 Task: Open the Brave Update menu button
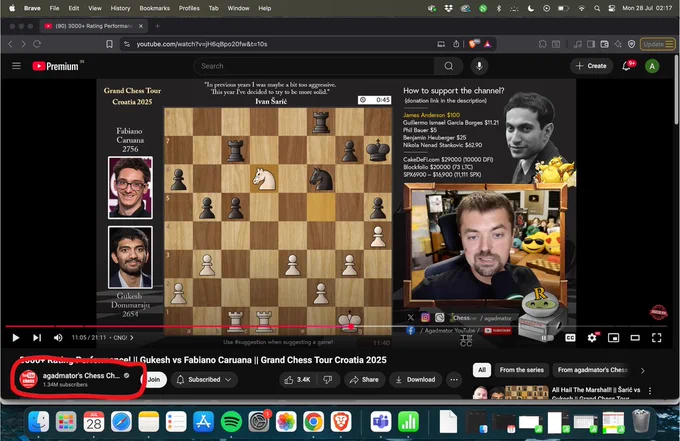tap(657, 44)
